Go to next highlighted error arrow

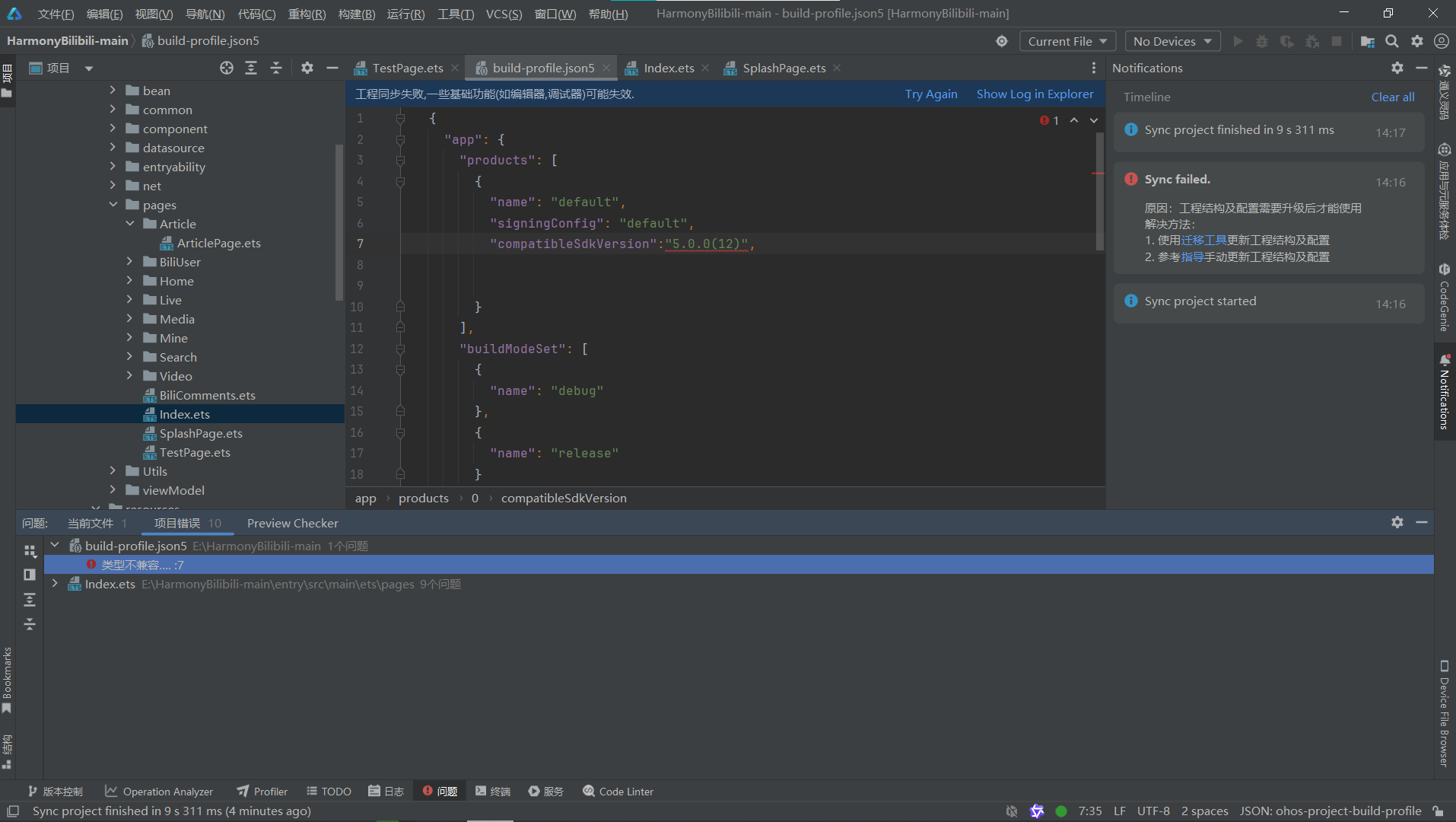click(1094, 120)
